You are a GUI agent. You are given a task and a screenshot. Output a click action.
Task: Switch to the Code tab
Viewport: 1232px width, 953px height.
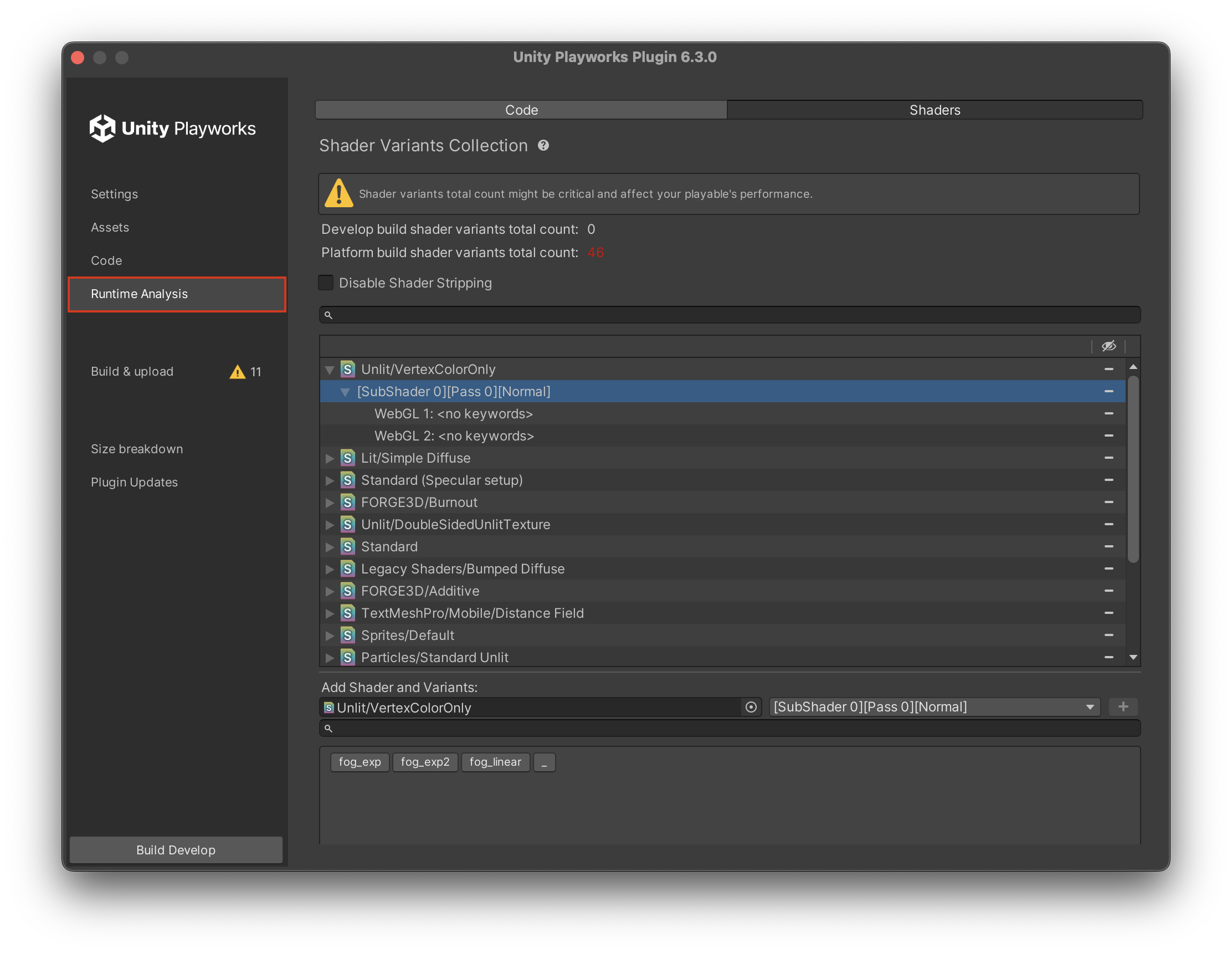(521, 110)
